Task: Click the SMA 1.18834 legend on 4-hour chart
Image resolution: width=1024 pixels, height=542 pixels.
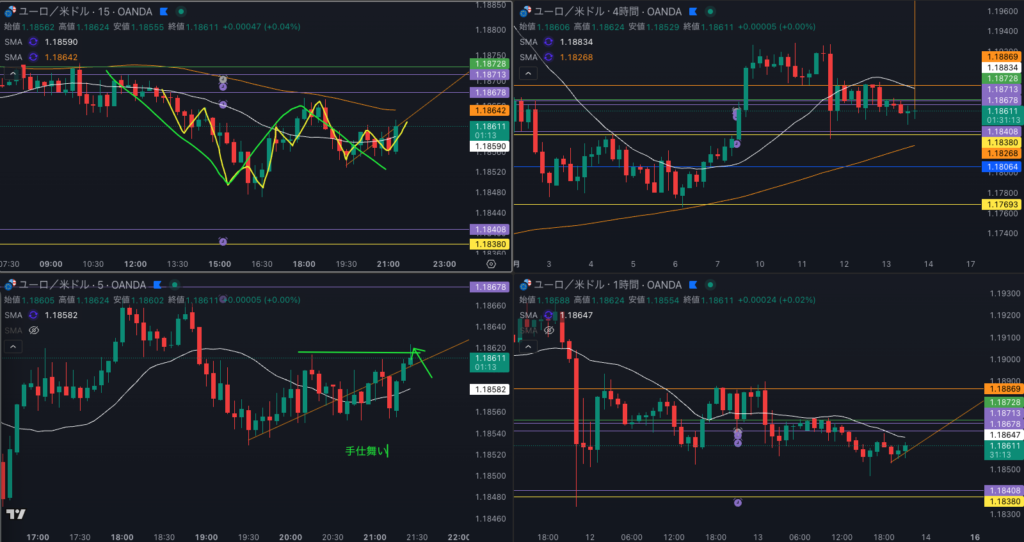Action: pyautogui.click(x=558, y=43)
